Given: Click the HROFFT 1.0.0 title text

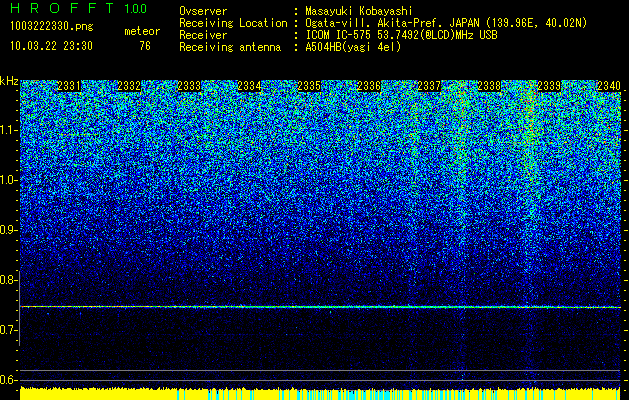Looking at the screenshot, I should 78,8.
